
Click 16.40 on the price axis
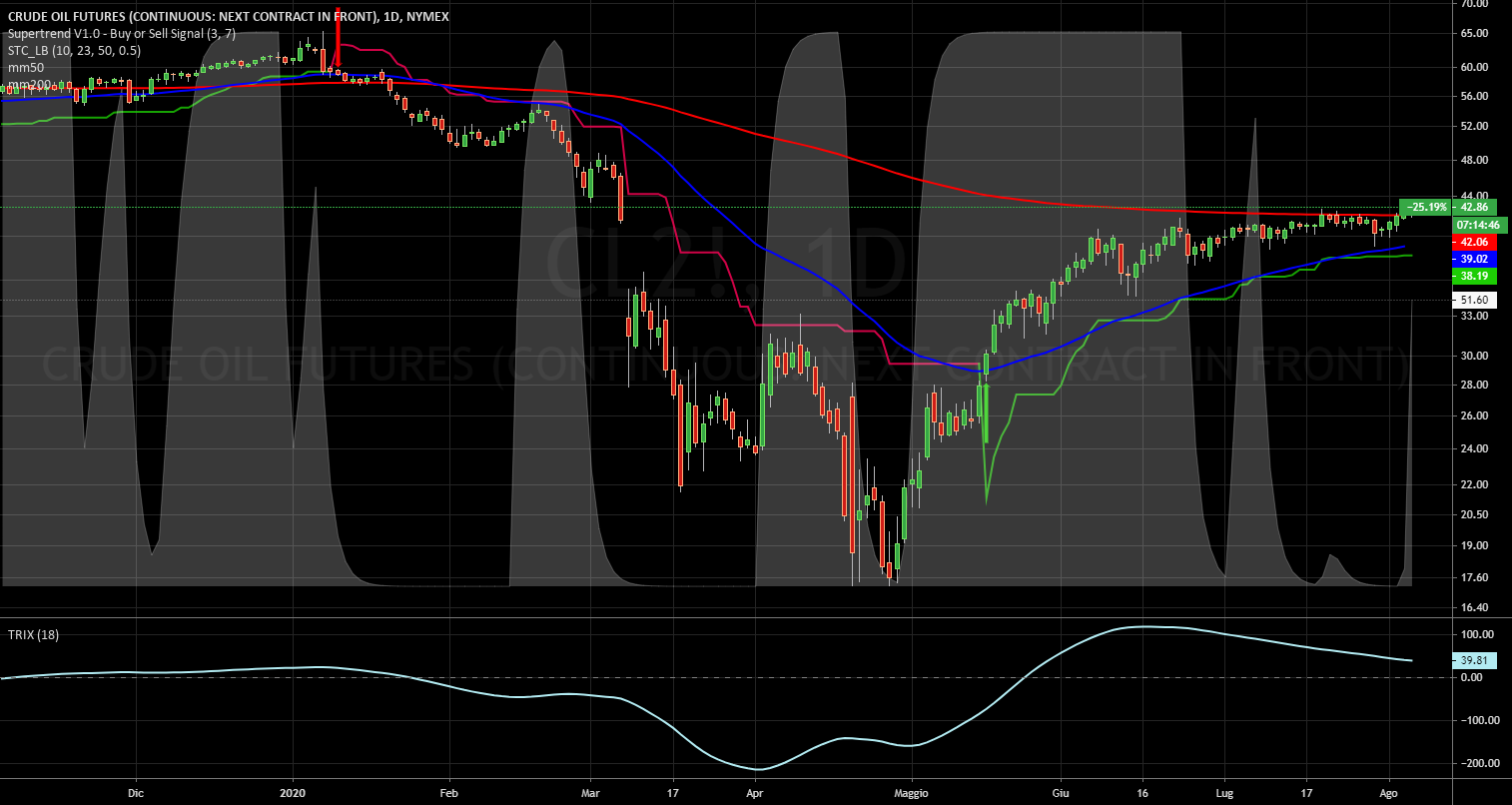pos(1475,608)
